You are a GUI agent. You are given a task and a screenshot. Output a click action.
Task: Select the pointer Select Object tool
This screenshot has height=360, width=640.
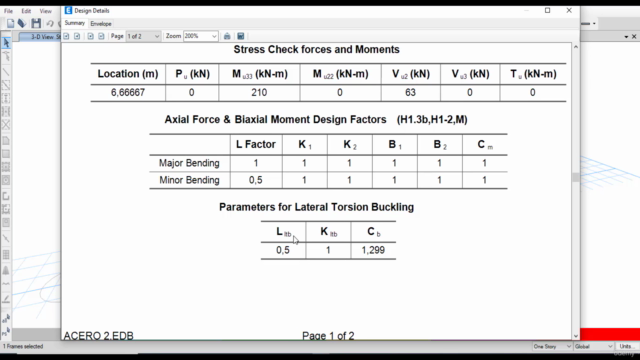(x=6, y=42)
